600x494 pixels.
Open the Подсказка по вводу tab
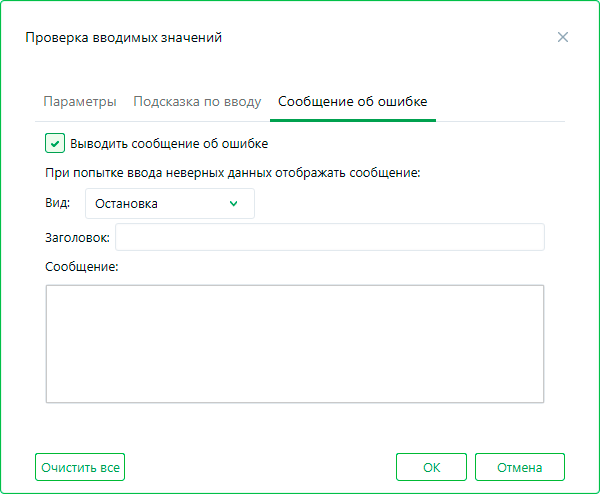(x=197, y=102)
